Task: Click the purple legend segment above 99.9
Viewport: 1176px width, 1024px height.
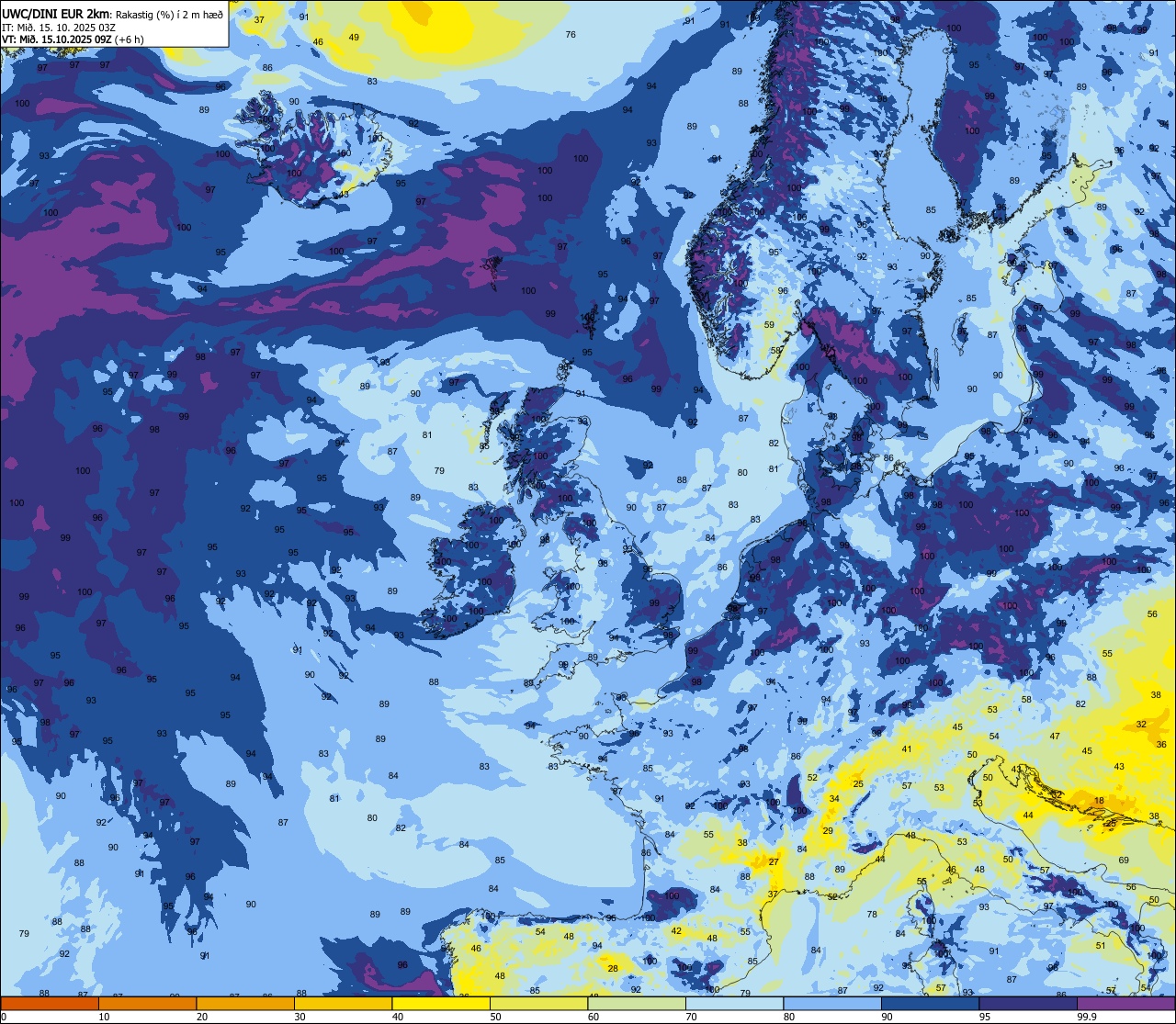Action: click(x=1126, y=1003)
